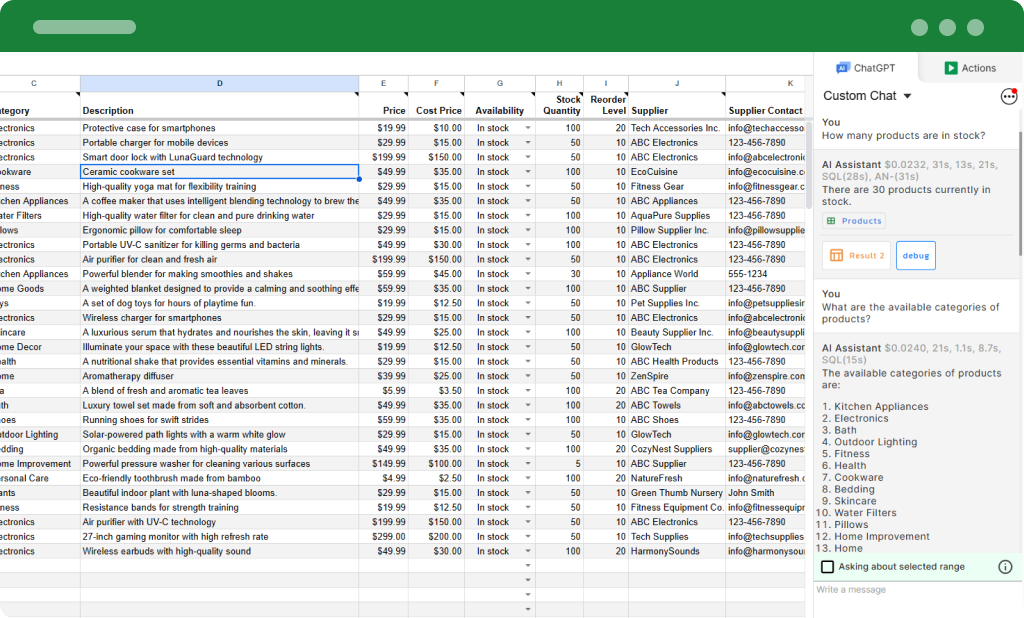Open Availability dropdown for Wireless earbuds row

pos(528,551)
